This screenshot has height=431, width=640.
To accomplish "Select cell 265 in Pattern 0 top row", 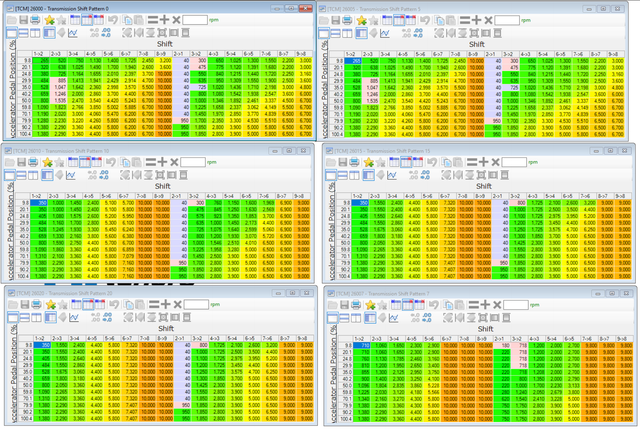I will click(41, 60).
